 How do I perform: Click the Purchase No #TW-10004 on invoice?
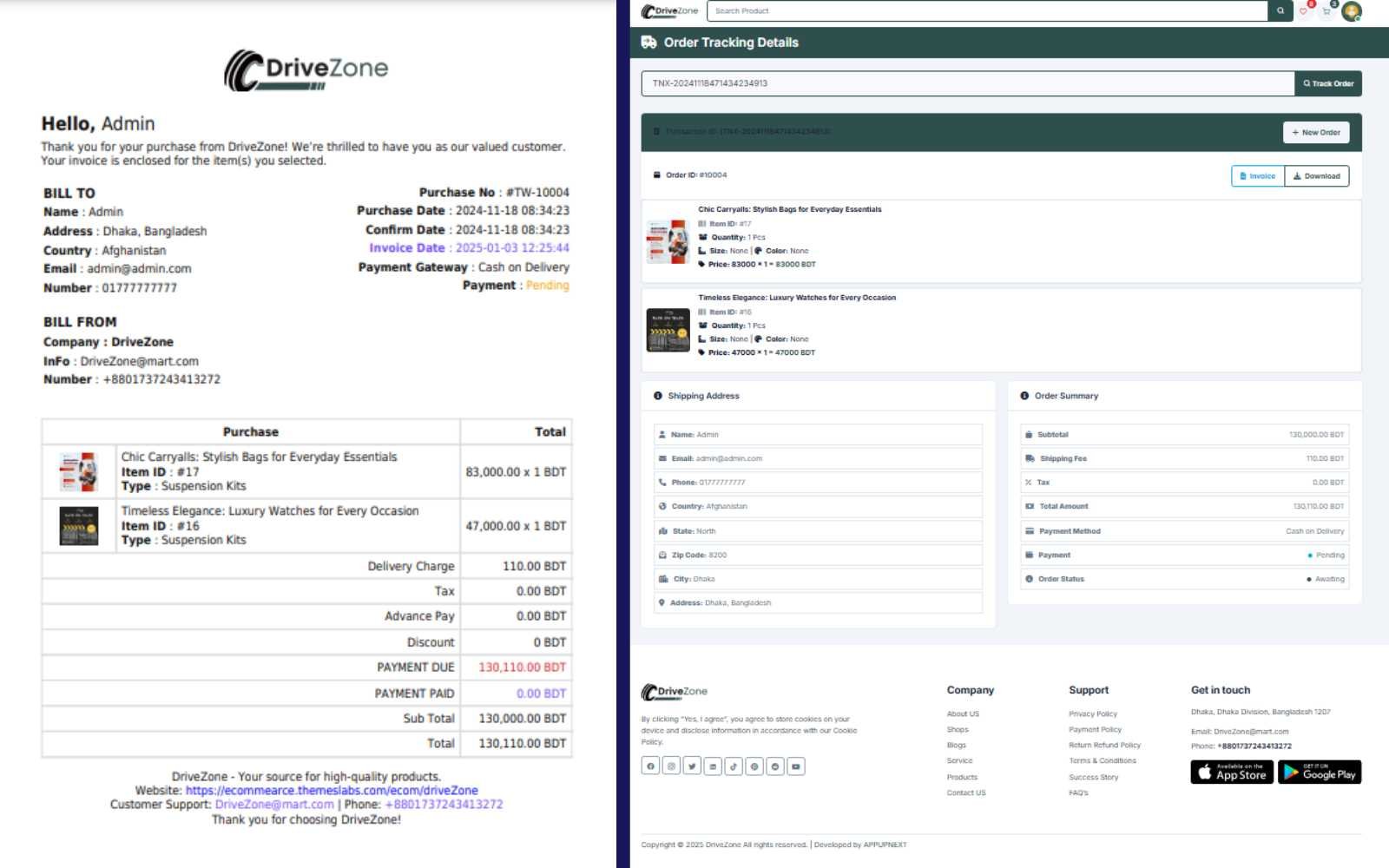pyautogui.click(x=494, y=193)
